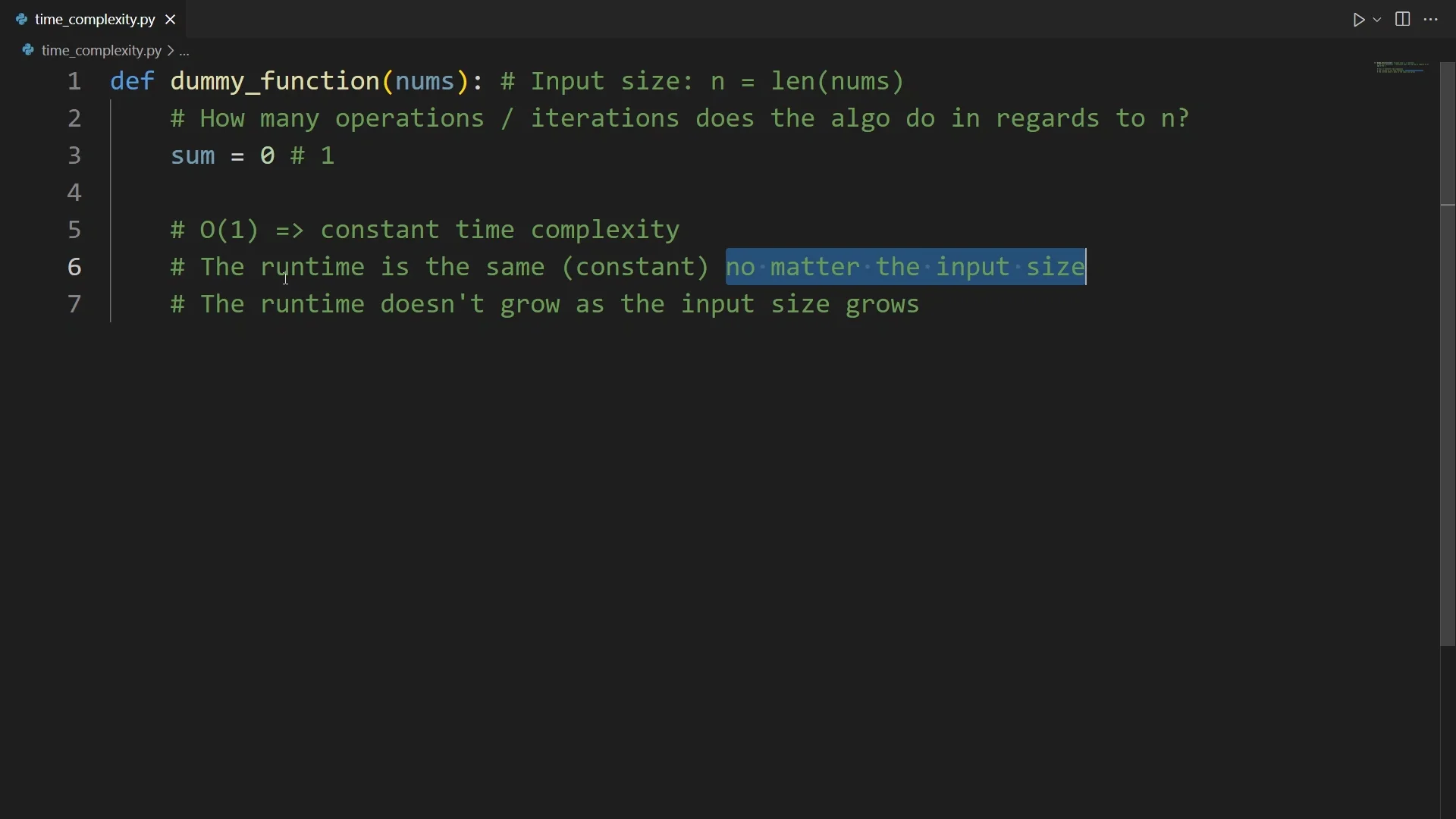Click line number 4 in gutter
Image resolution: width=1456 pixels, height=819 pixels.
(74, 193)
